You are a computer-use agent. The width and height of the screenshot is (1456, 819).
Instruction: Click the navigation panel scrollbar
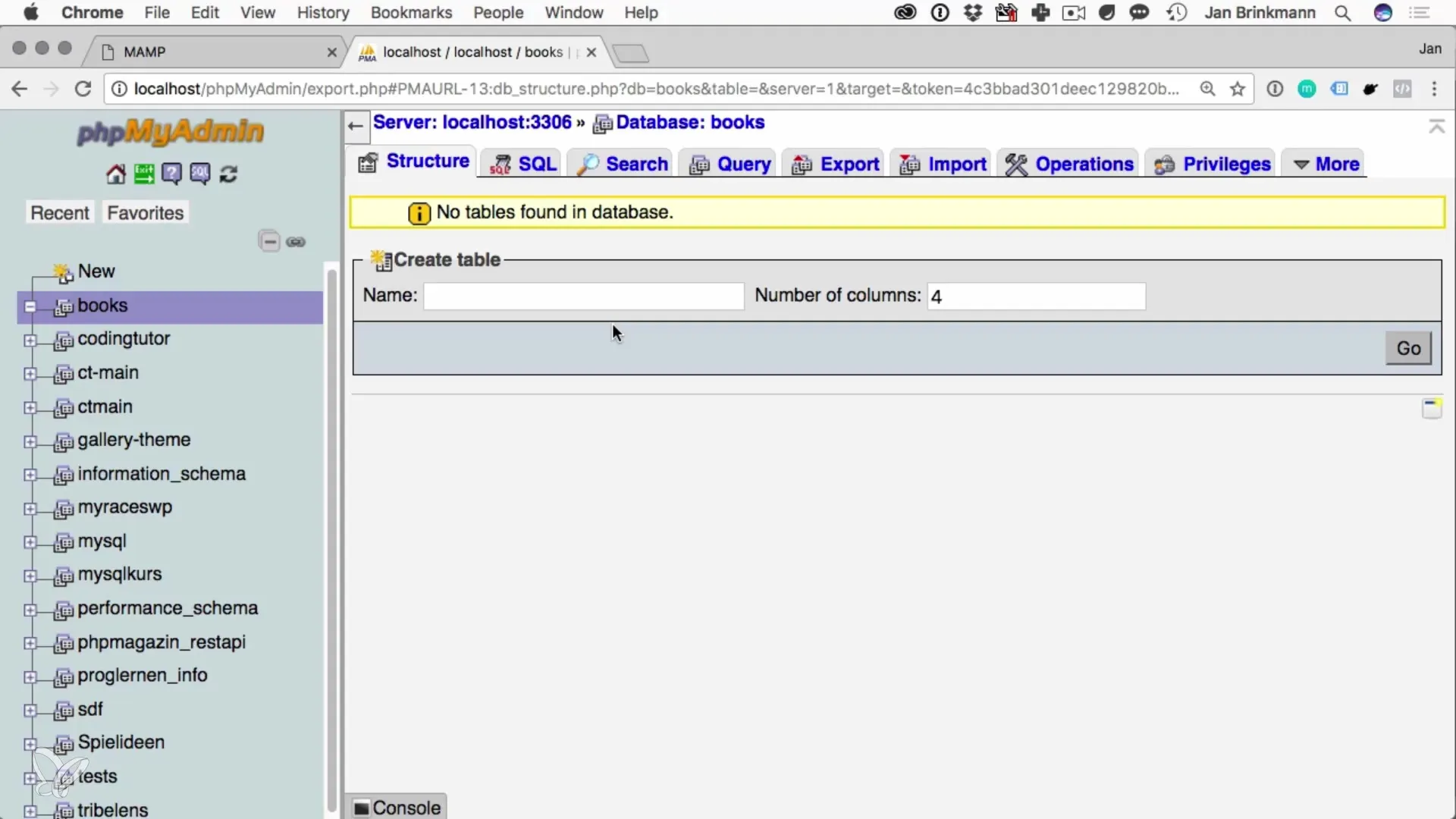coord(331,540)
